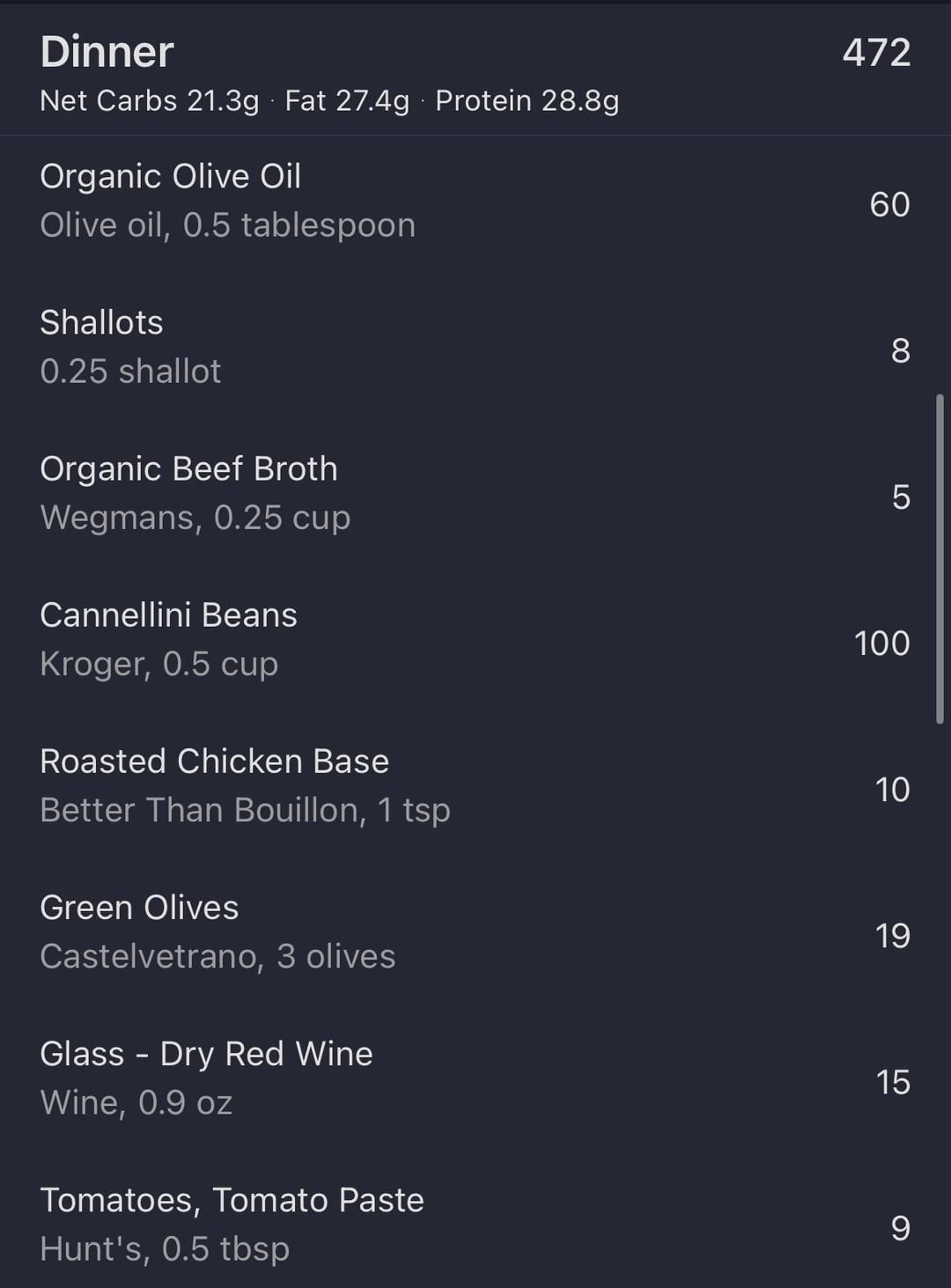Select the Green Olives item

(x=139, y=908)
